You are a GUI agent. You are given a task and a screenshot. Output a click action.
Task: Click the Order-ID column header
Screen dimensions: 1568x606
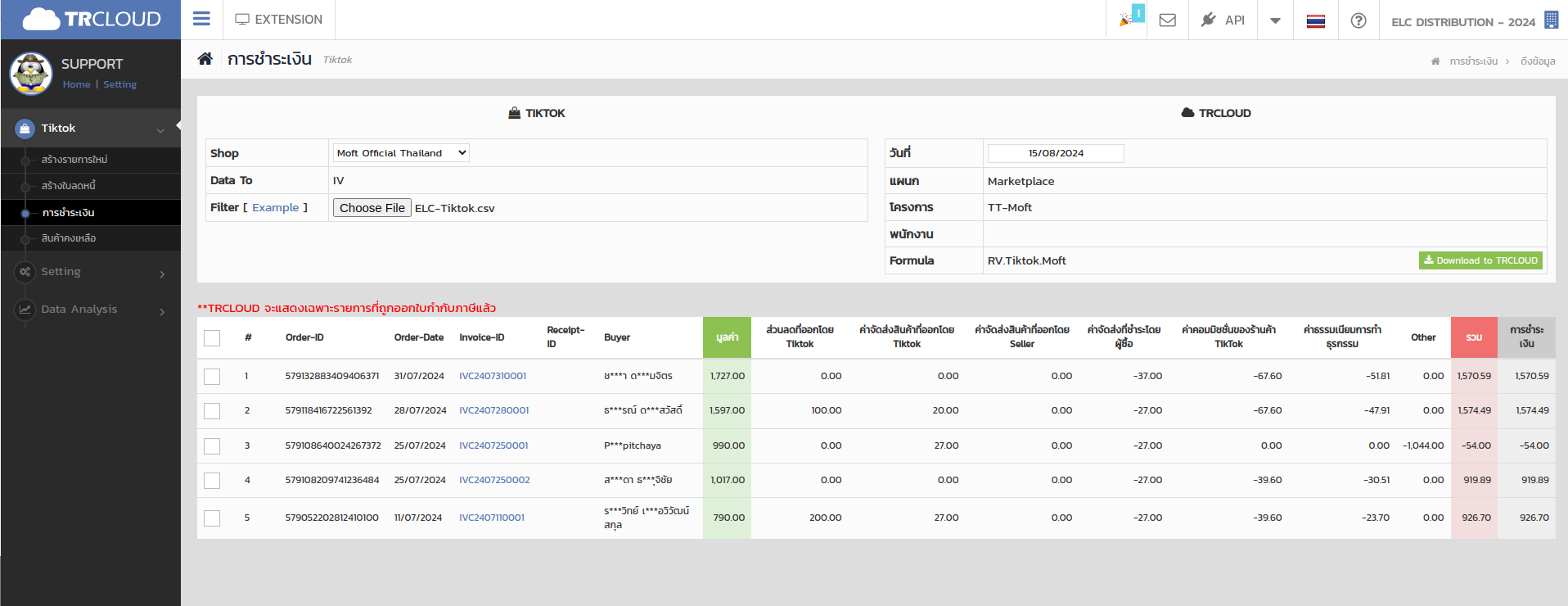coord(304,337)
